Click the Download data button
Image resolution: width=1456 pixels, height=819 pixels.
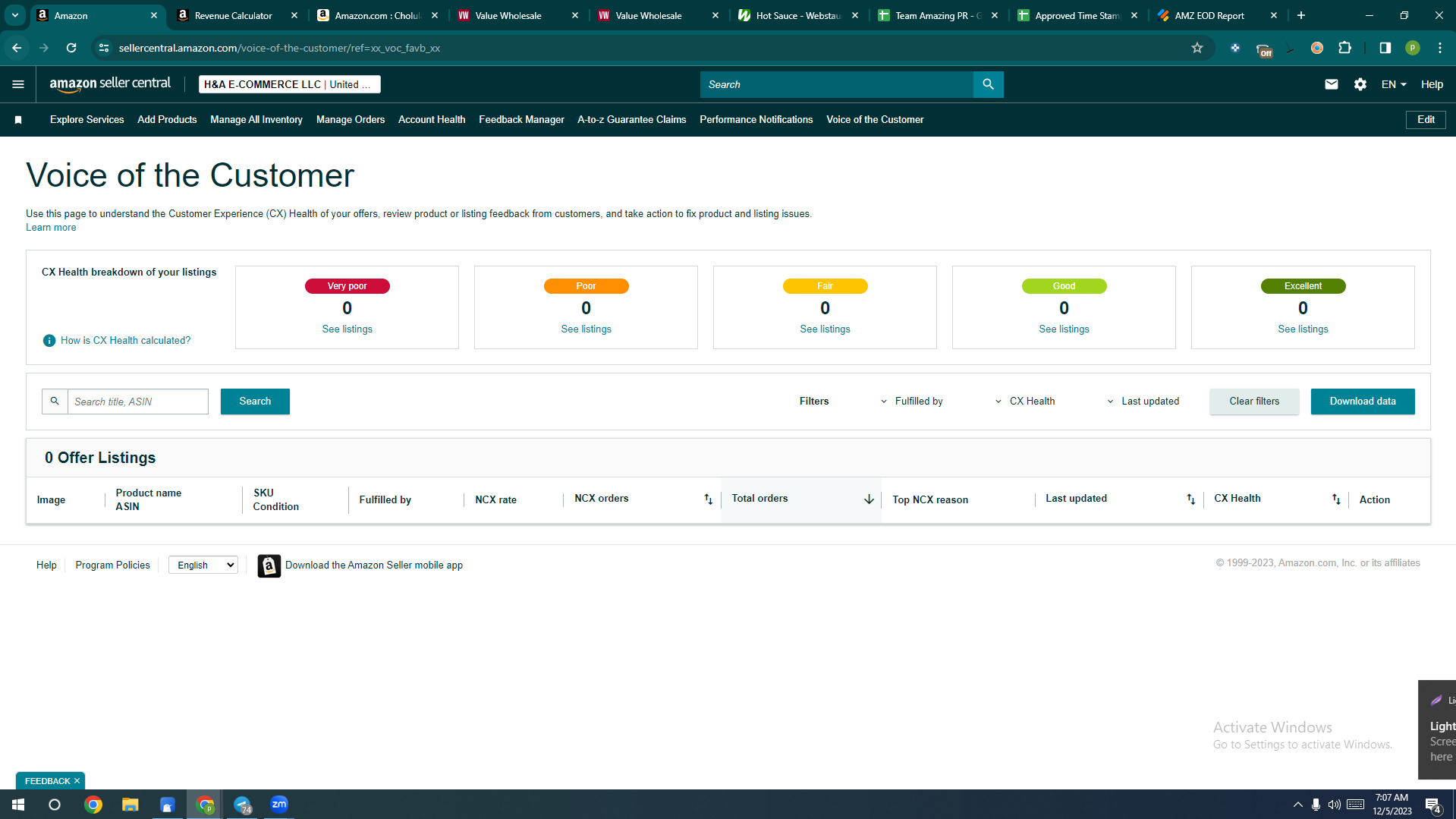[x=1363, y=402]
